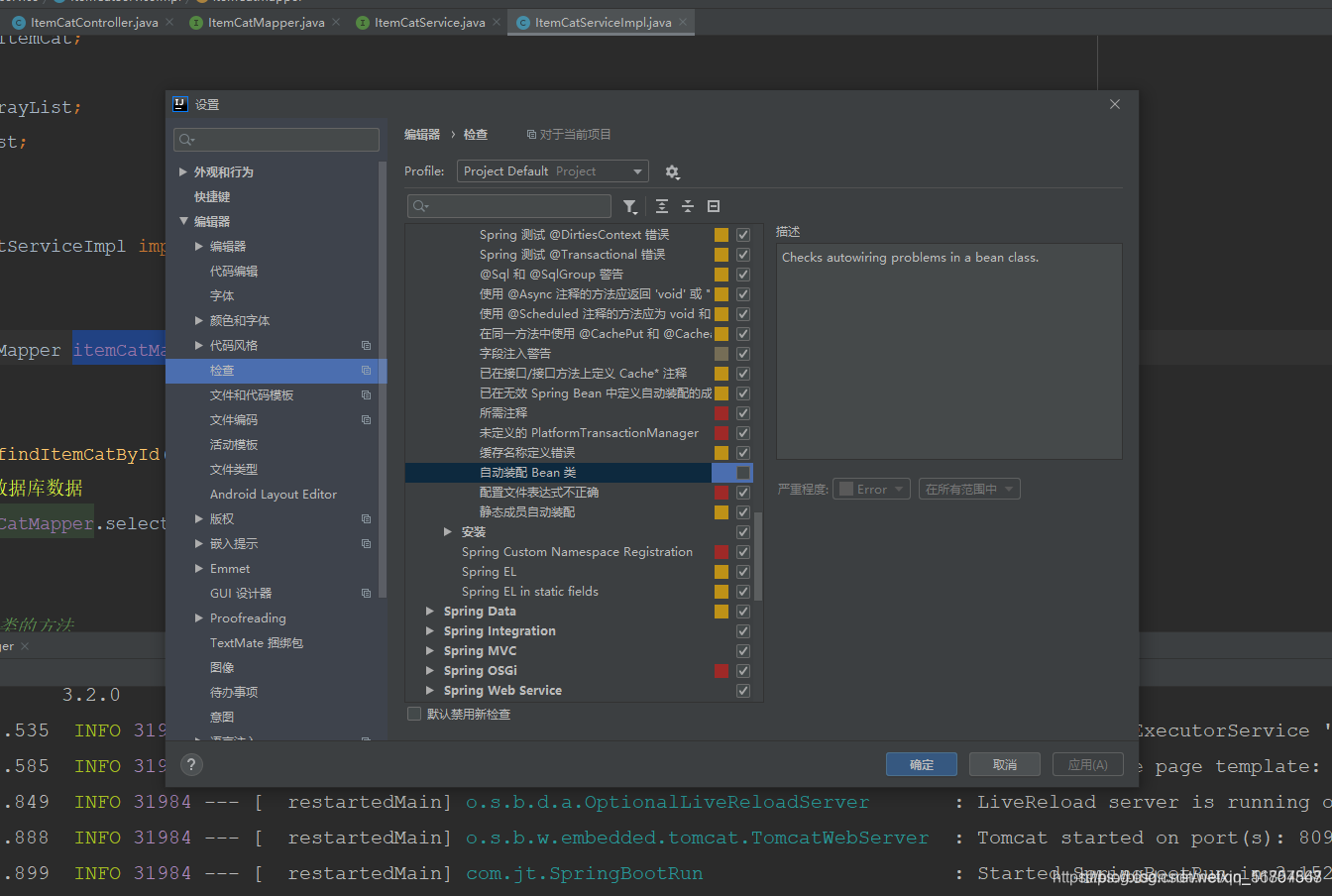Click the 应用(A) button
This screenshot has width=1332, height=896.
(x=1087, y=764)
